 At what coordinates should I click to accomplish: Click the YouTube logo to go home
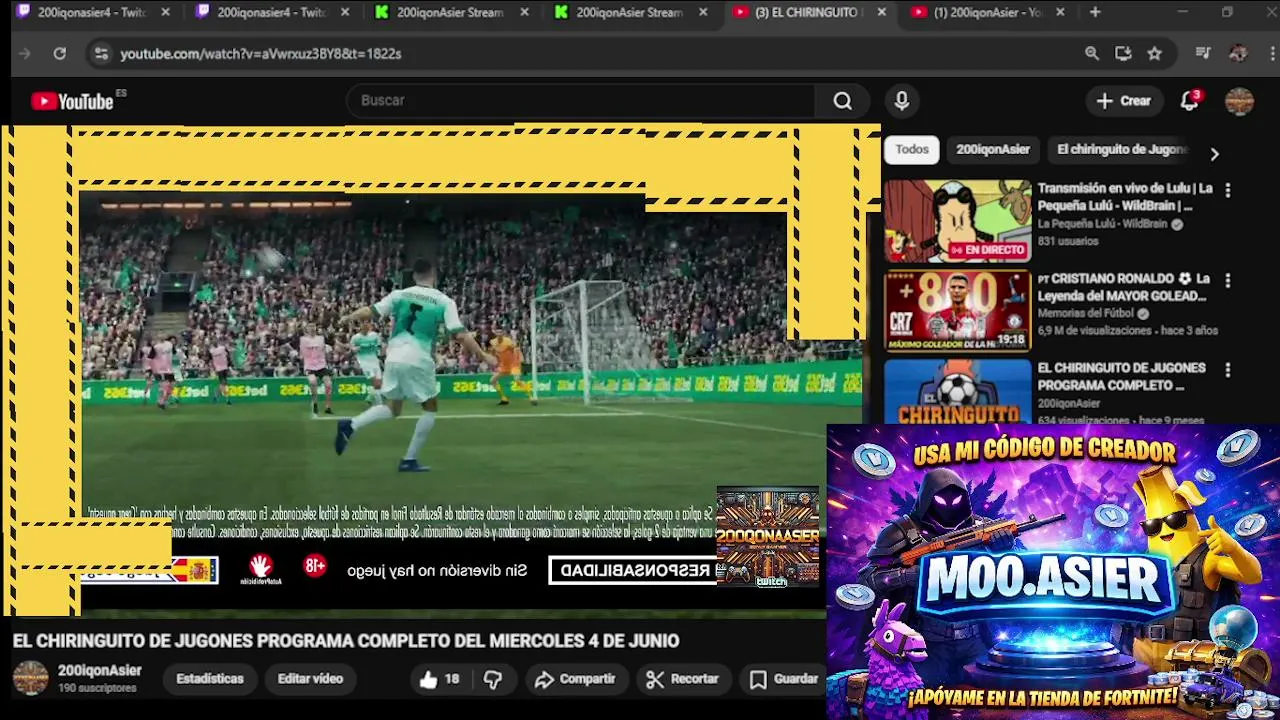pyautogui.click(x=72, y=101)
